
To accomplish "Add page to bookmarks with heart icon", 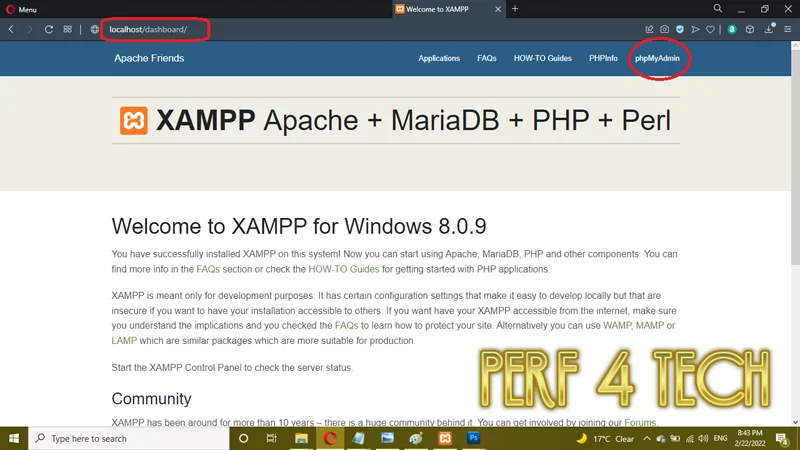I will 710,30.
